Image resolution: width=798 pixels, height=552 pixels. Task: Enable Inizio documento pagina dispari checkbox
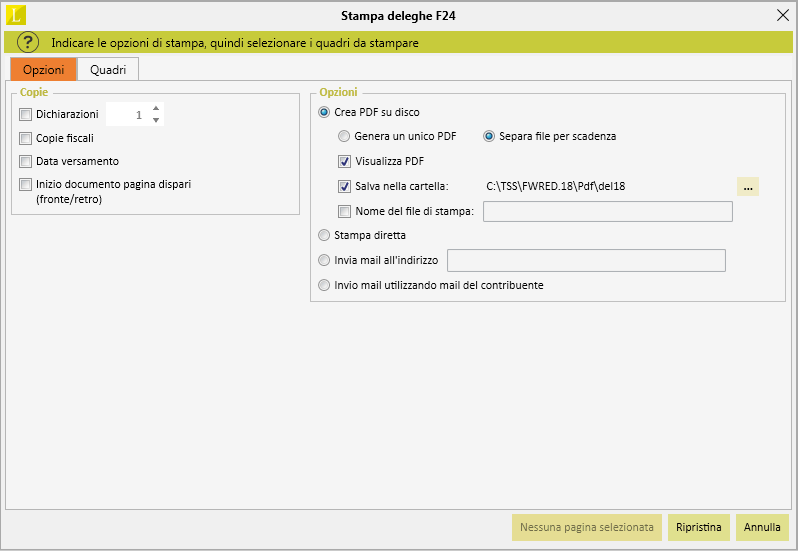click(25, 184)
